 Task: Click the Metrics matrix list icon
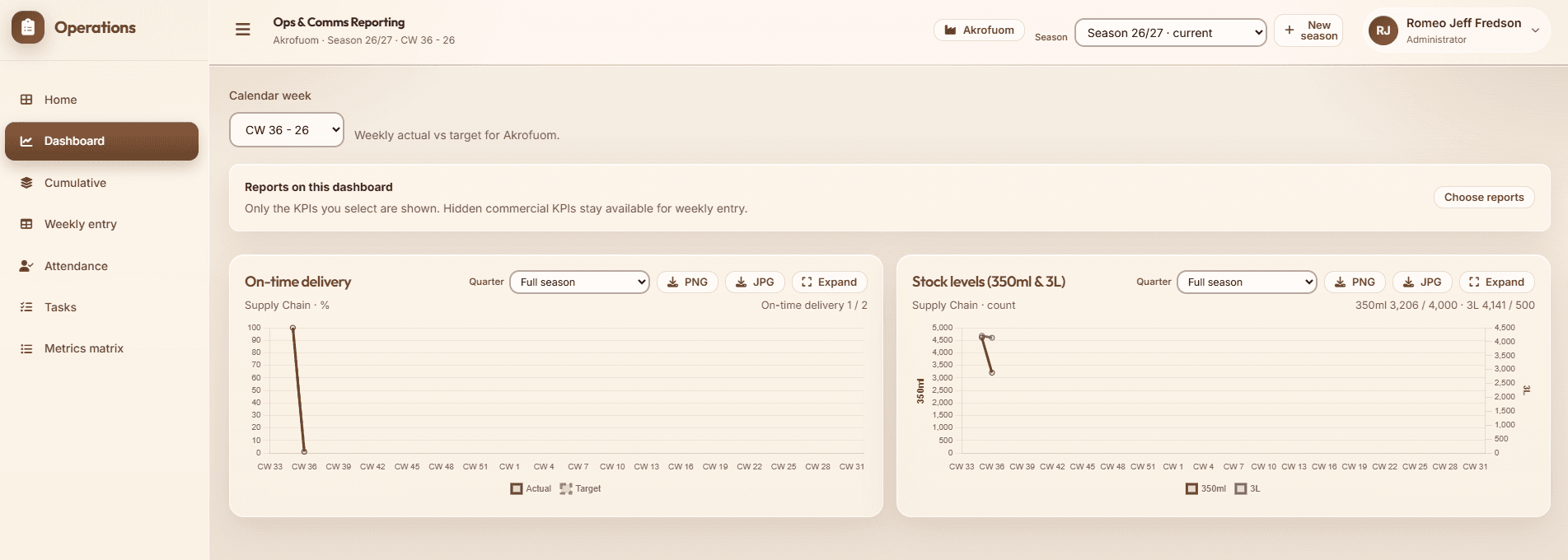point(26,348)
